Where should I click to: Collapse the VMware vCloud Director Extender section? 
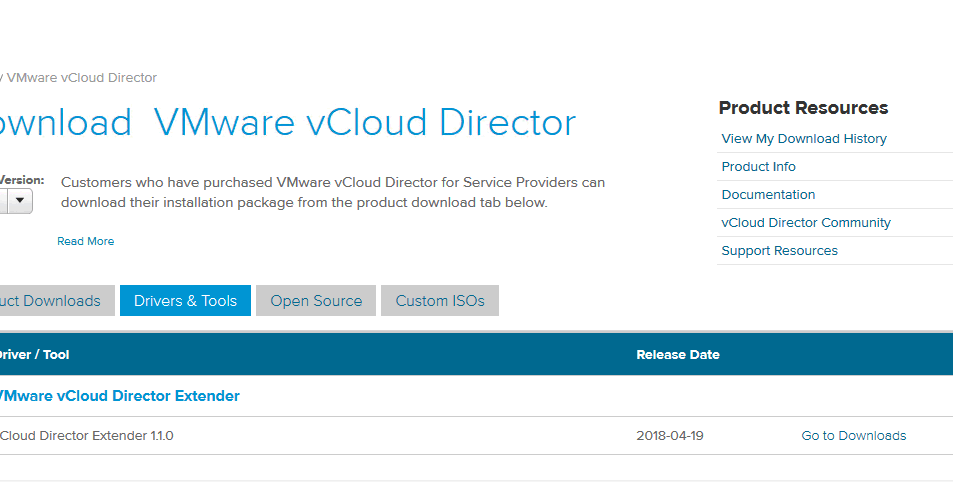click(118, 396)
